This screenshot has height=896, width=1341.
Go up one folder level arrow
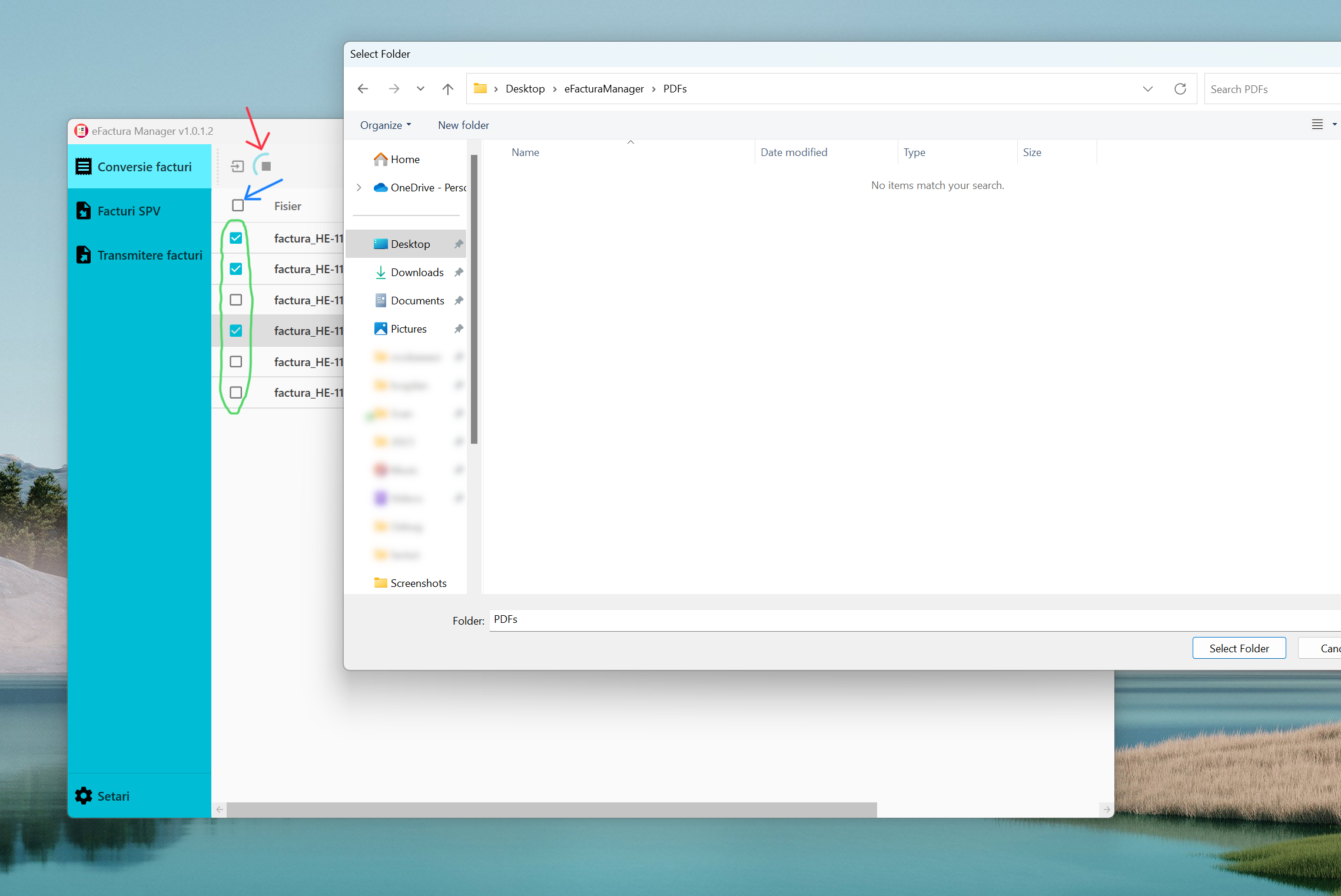click(x=447, y=89)
